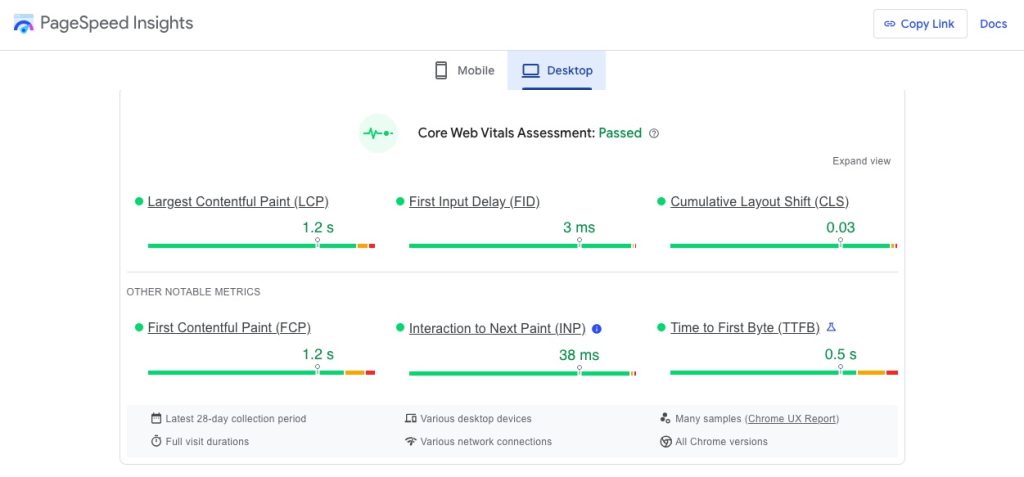Viewport: 1024px width, 477px height.
Task: Click the FID distribution bar
Action: pyautogui.click(x=522, y=246)
